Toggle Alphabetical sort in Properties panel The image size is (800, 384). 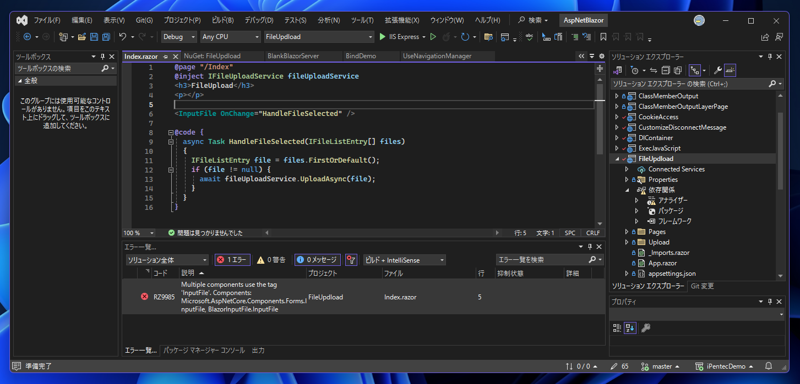pos(630,328)
